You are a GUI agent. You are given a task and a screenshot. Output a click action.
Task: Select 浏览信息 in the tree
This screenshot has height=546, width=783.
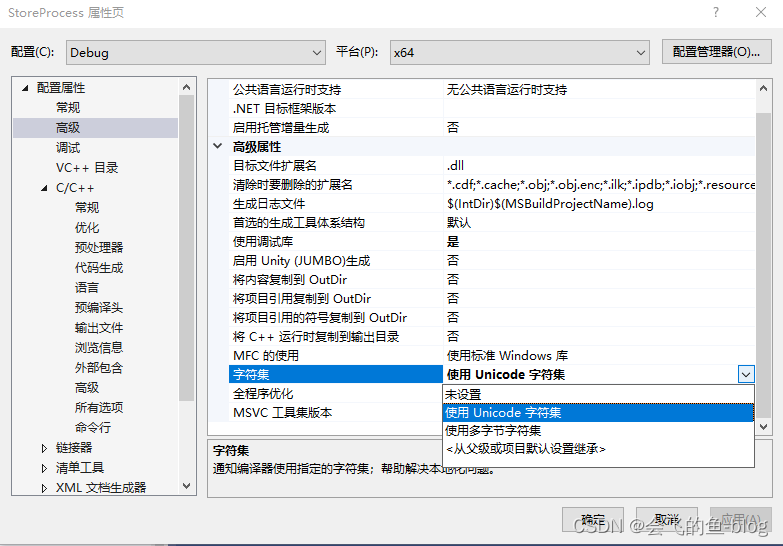click(99, 348)
